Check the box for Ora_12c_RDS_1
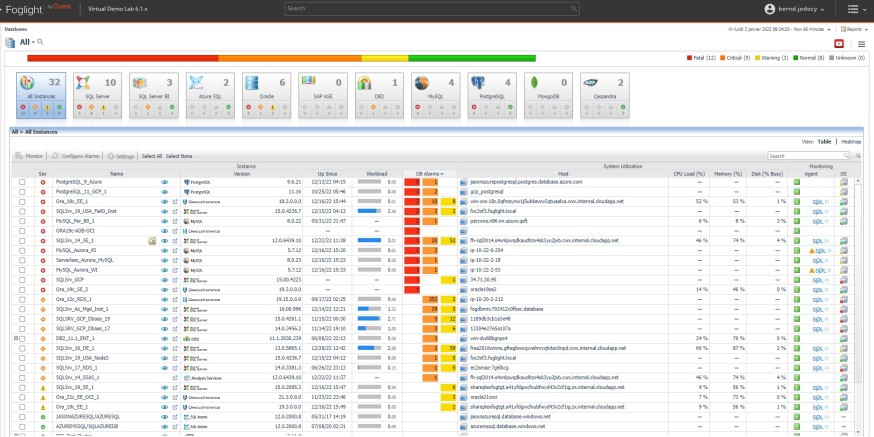 coord(22,299)
